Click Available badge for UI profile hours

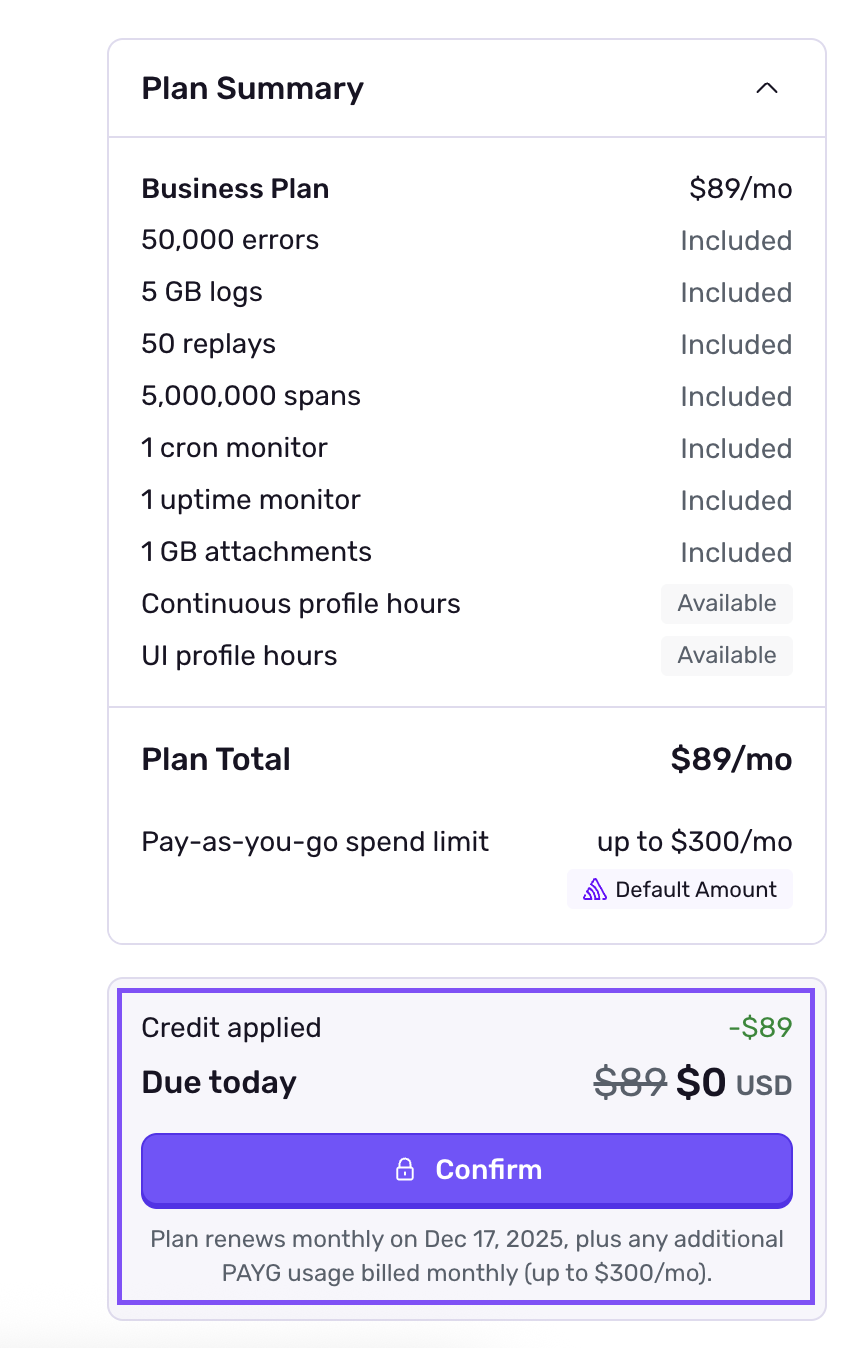pos(726,656)
